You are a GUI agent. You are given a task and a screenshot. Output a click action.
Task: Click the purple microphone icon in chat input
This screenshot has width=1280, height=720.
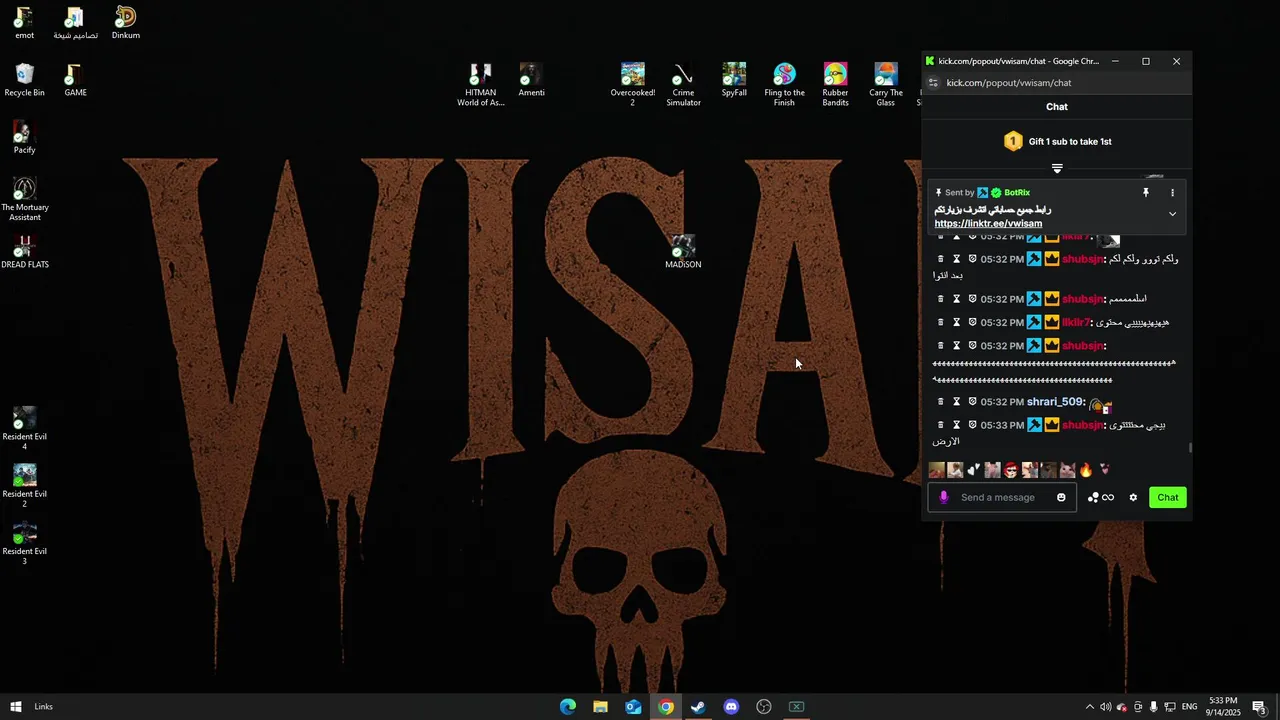pyautogui.click(x=943, y=497)
